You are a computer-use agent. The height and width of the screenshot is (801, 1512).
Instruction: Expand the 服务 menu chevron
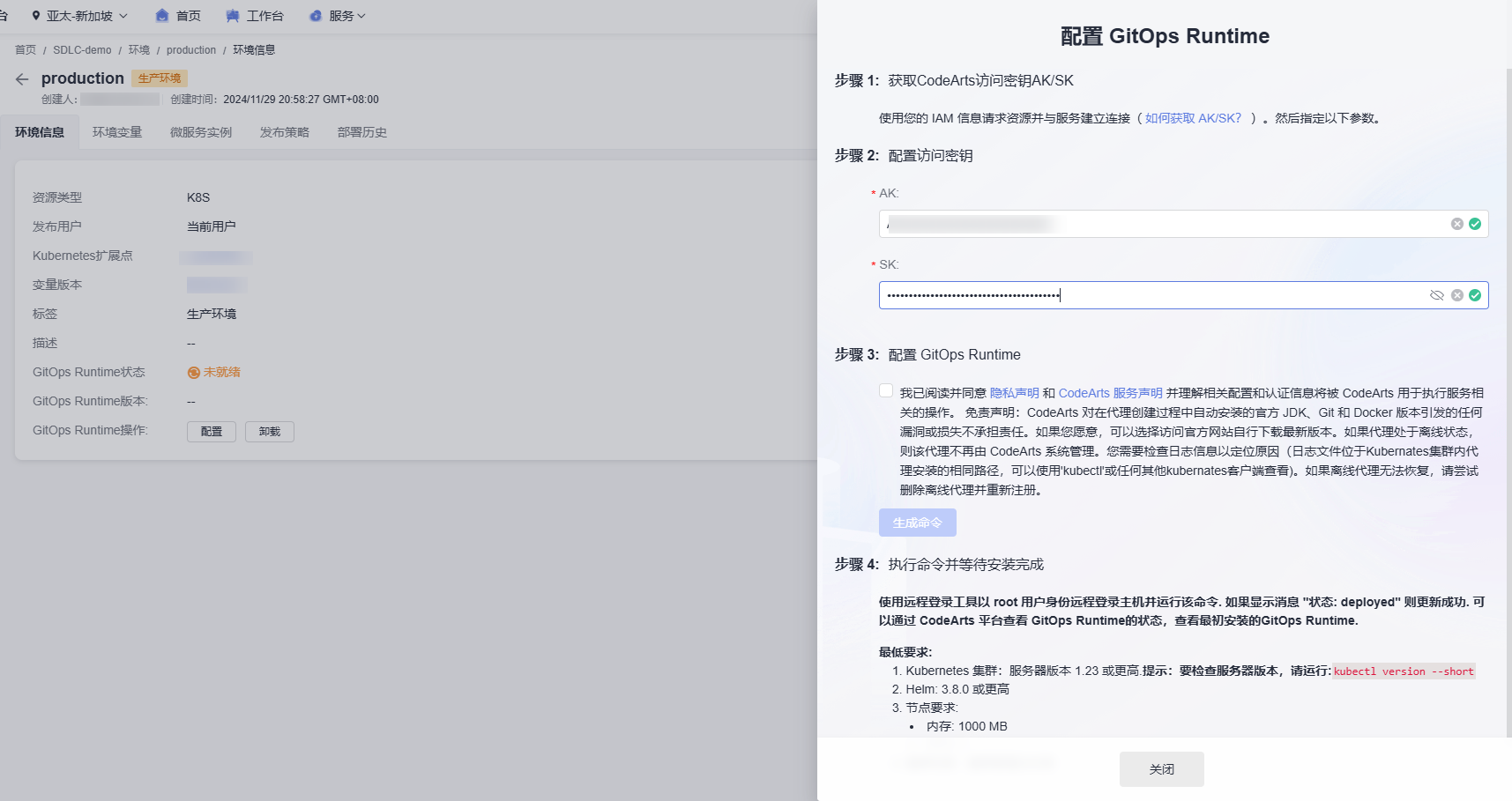click(x=361, y=16)
